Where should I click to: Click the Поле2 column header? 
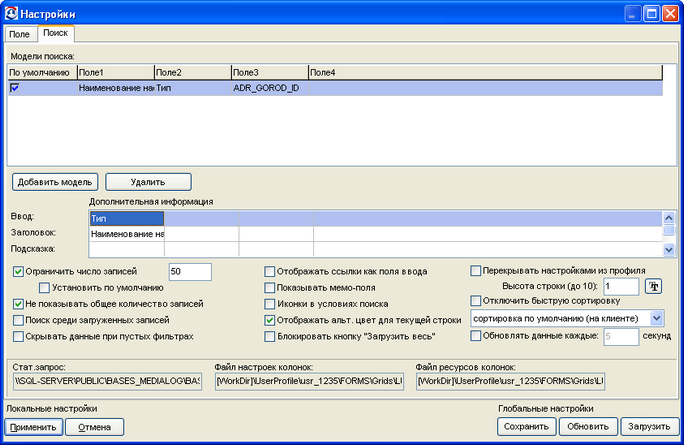tap(193, 72)
